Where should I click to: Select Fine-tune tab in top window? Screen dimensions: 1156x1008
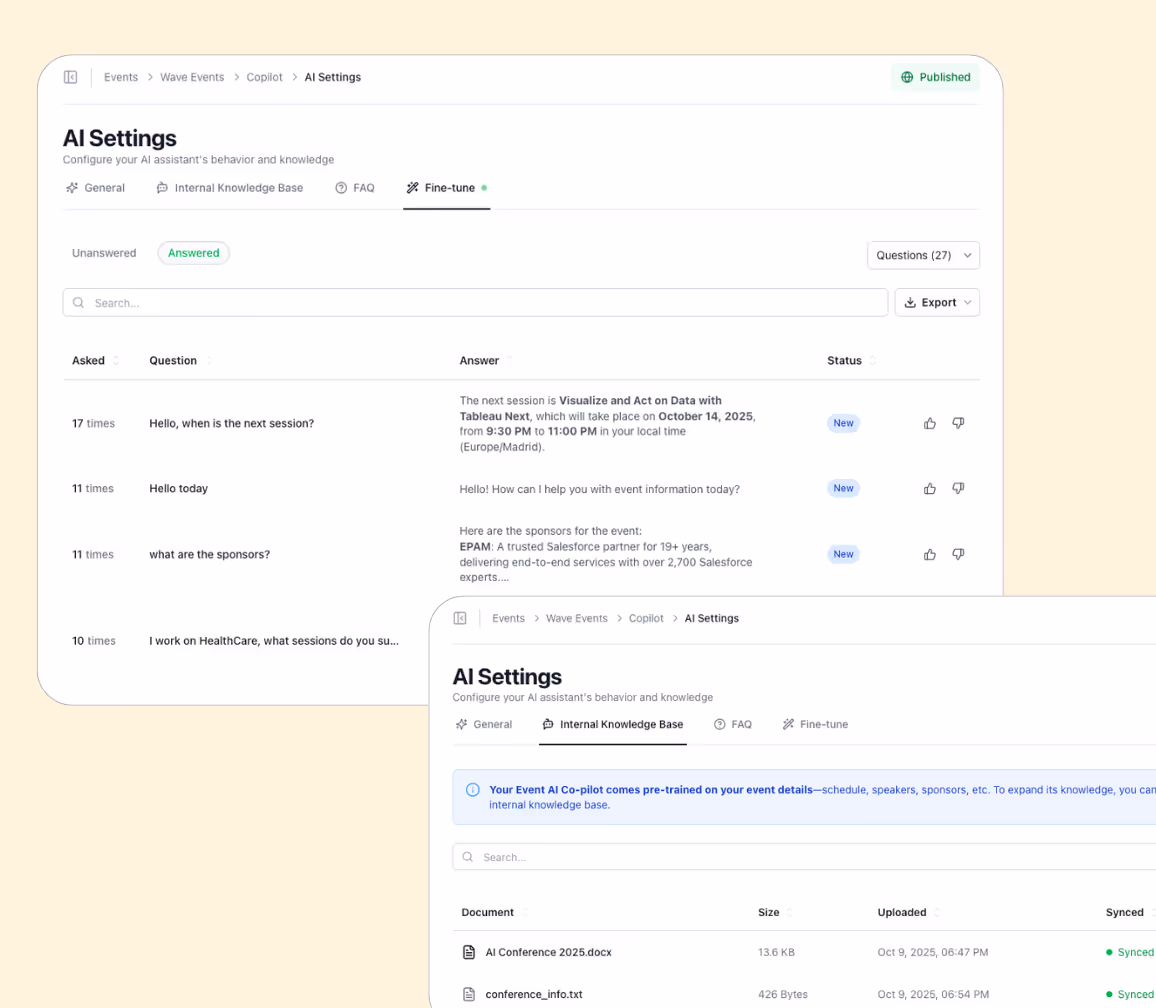click(x=447, y=188)
